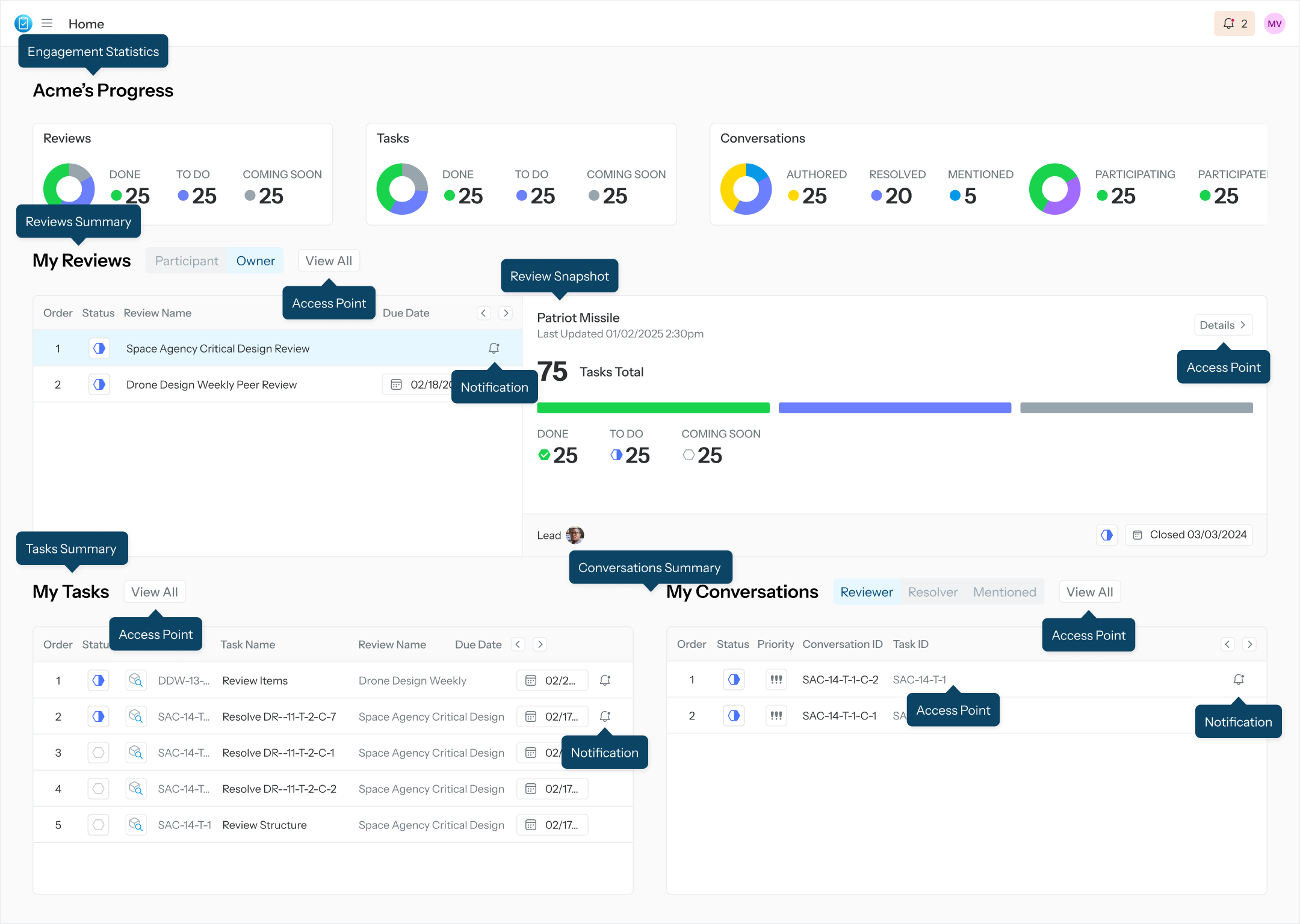
Task: Toggle status icon for Drone Design review
Action: click(x=99, y=384)
